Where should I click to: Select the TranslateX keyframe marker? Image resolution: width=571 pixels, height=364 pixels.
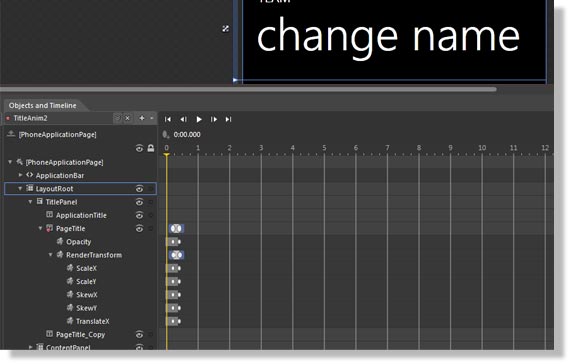tap(173, 321)
